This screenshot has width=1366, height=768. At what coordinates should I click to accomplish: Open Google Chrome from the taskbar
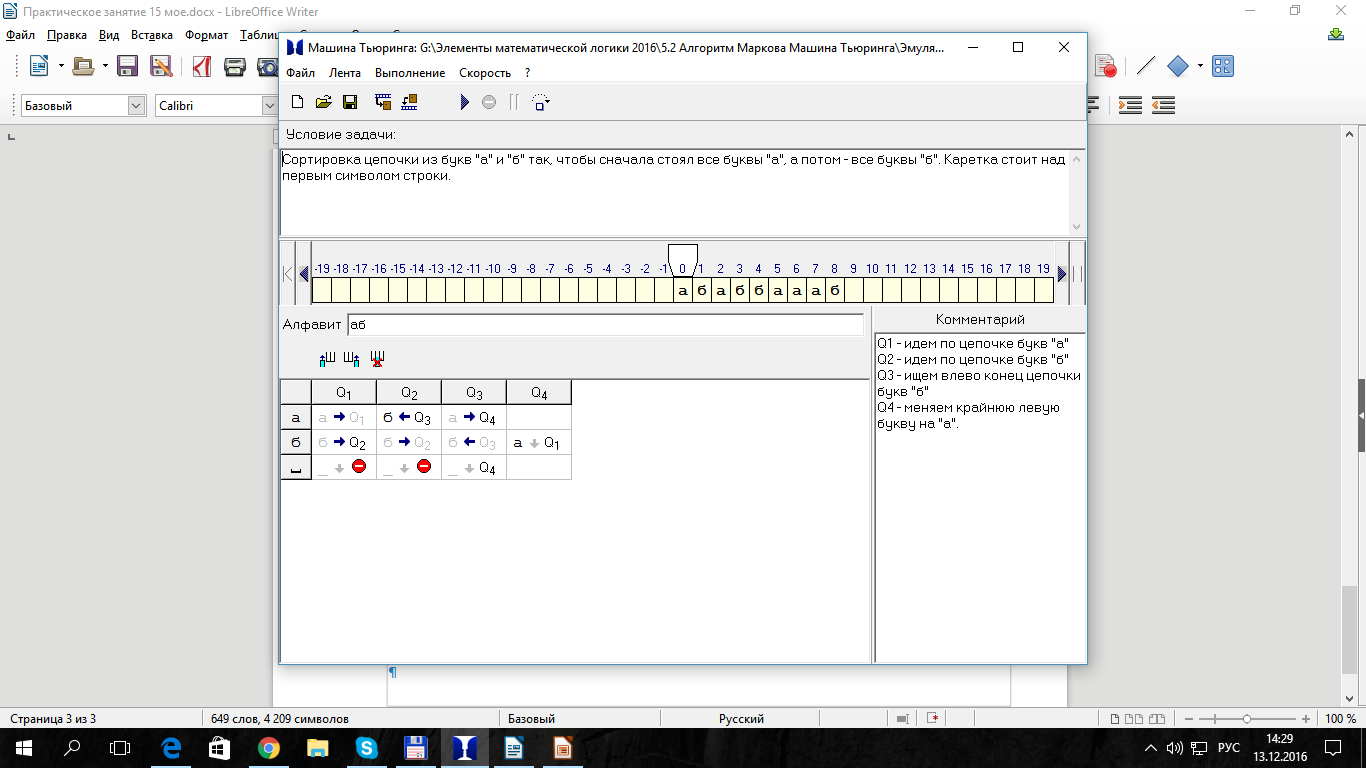[x=268, y=747]
